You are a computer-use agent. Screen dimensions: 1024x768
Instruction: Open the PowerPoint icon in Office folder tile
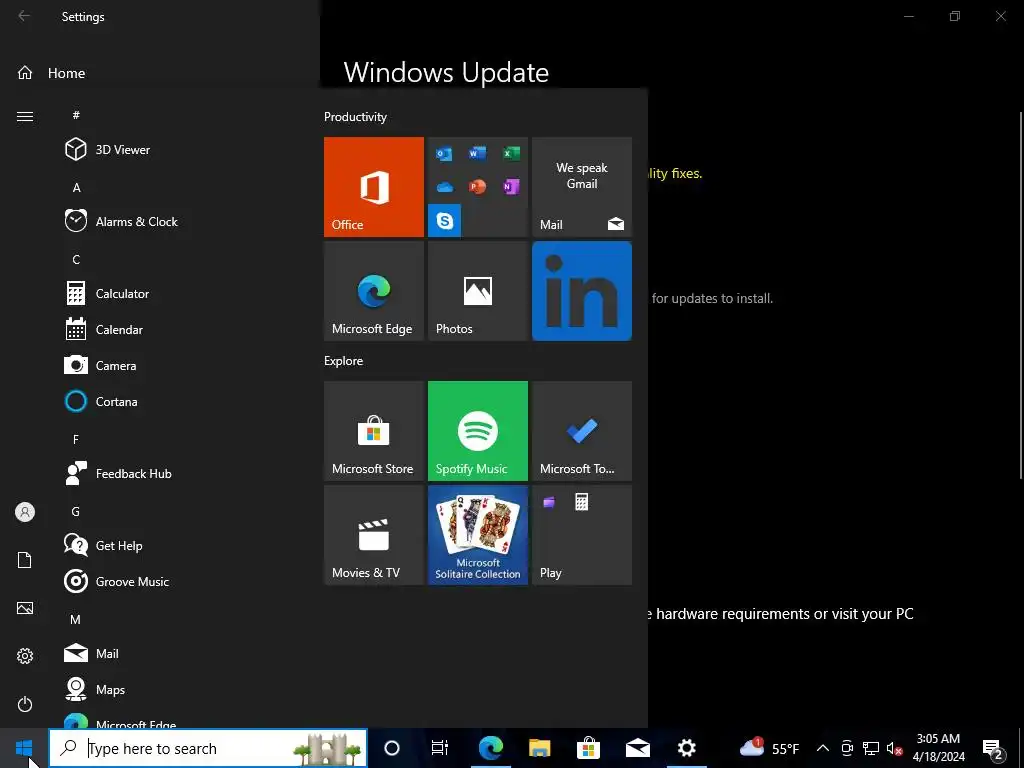[478, 187]
